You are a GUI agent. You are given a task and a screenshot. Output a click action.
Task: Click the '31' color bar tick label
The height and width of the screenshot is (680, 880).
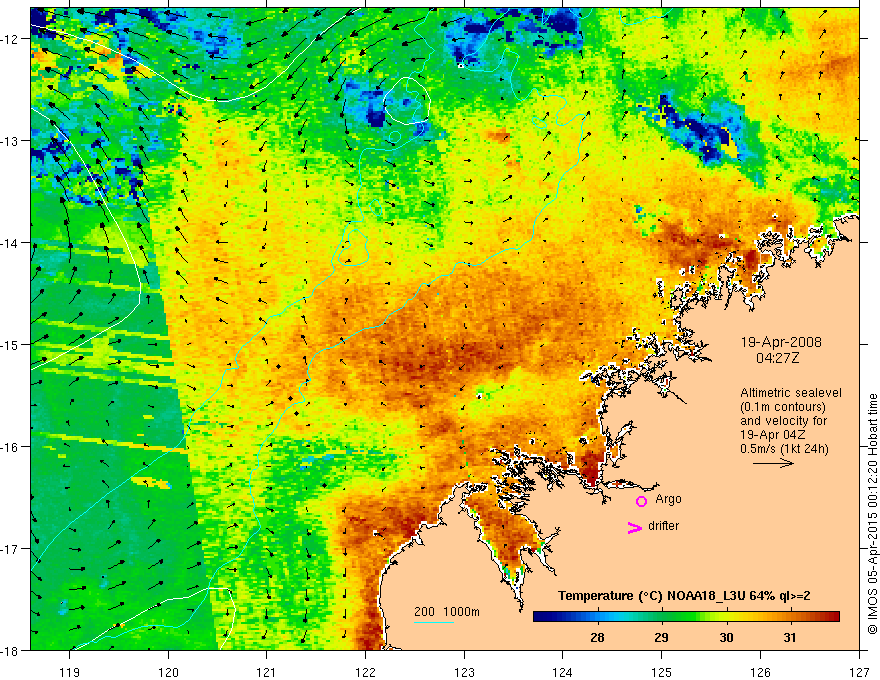790,637
